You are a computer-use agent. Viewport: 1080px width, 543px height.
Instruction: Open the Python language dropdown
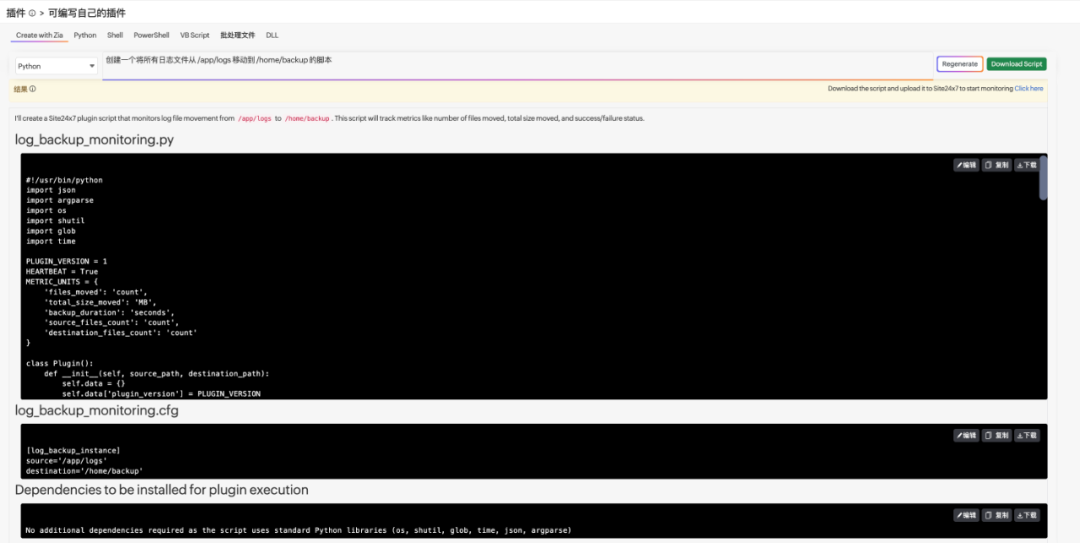[x=56, y=66]
